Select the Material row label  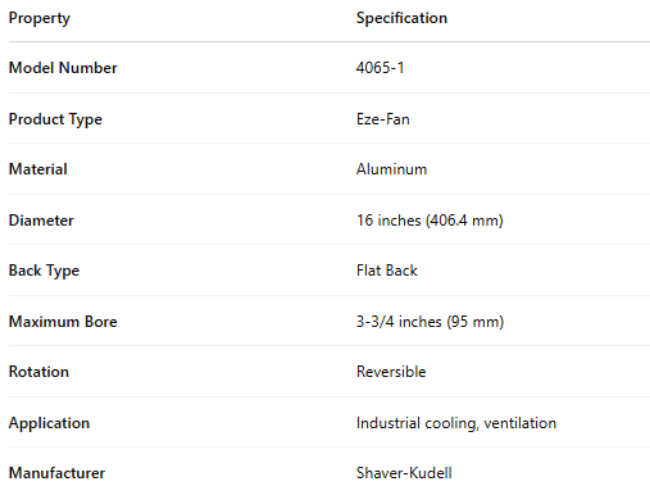[38, 169]
